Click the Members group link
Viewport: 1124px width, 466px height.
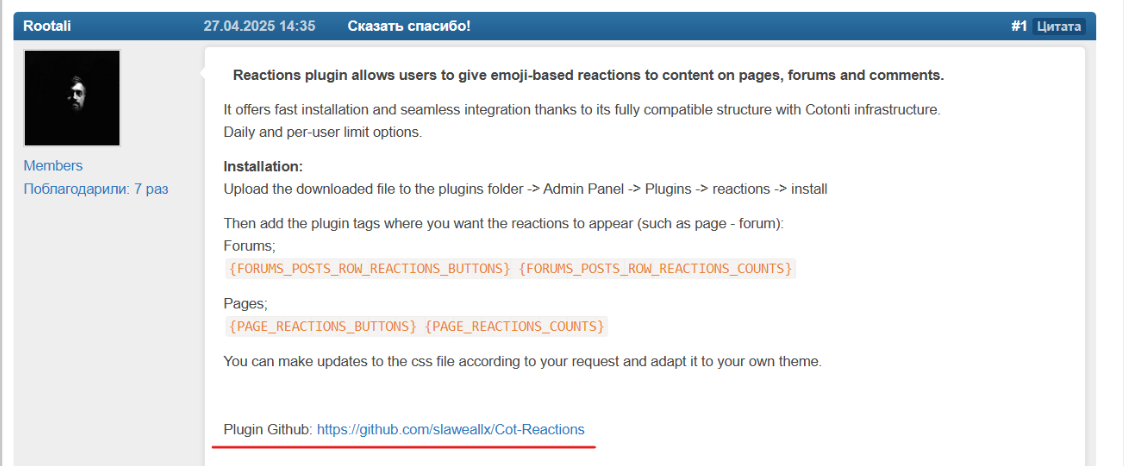click(x=53, y=166)
